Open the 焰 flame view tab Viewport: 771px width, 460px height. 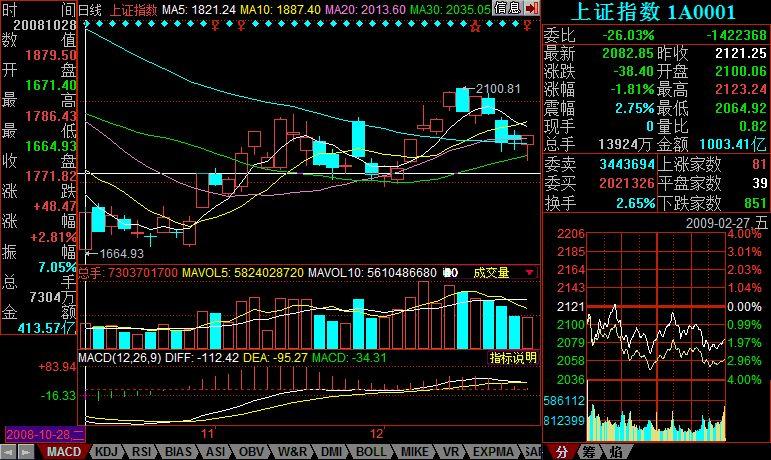coord(615,452)
